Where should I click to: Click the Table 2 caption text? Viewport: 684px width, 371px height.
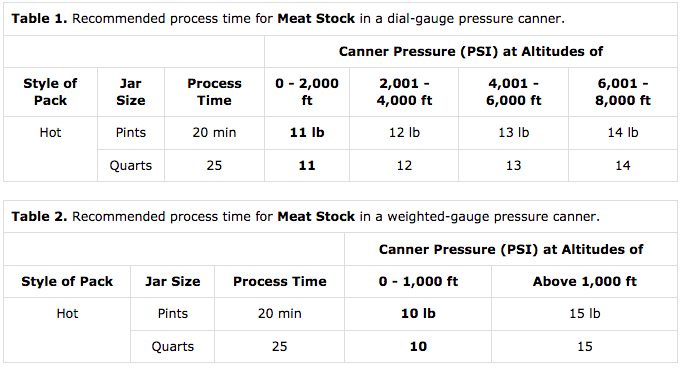[x=305, y=216]
